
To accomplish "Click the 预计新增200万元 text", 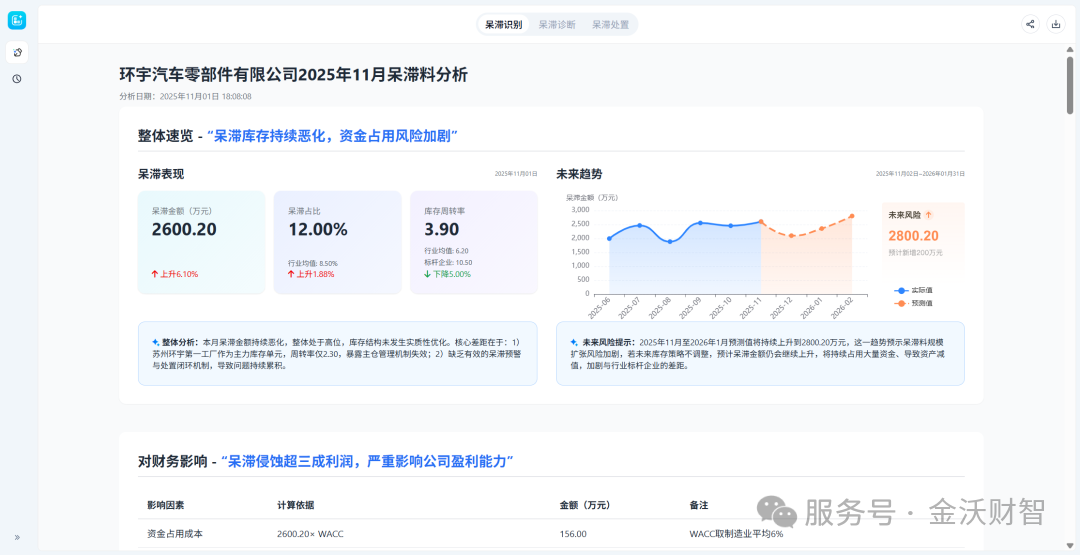I will point(915,253).
